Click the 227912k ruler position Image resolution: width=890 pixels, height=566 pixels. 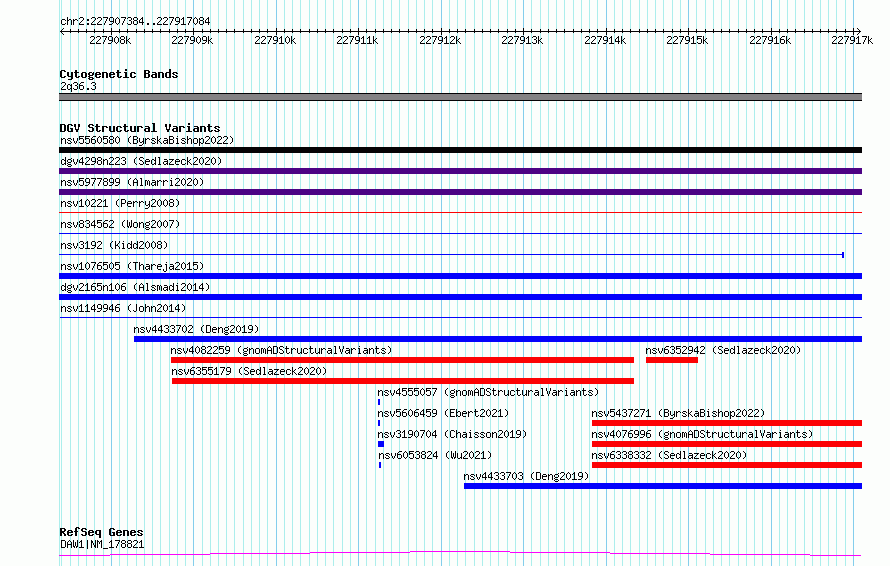point(440,40)
